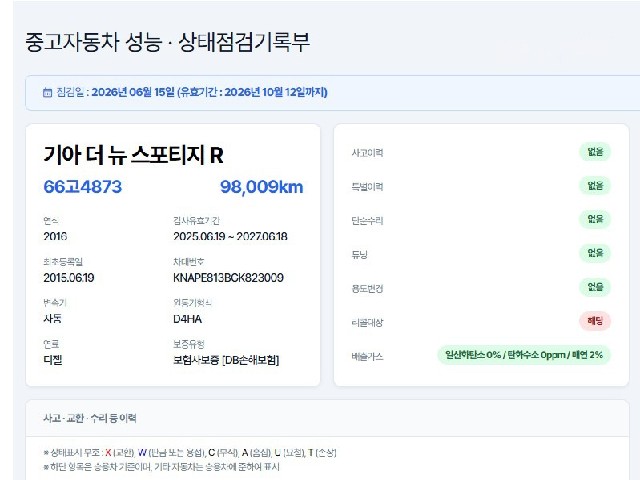The height and width of the screenshot is (480, 640).
Task: Click the engine type value D4HA
Action: (x=187, y=319)
